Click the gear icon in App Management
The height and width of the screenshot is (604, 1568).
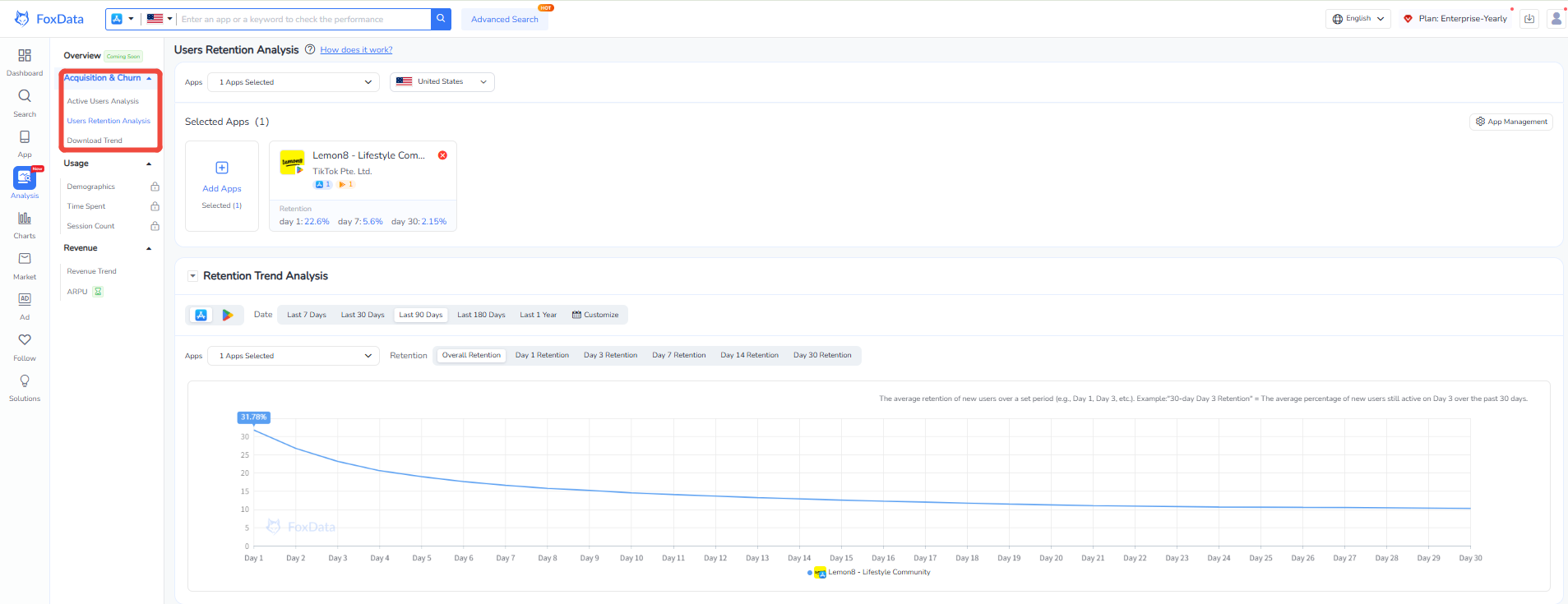pos(1480,121)
